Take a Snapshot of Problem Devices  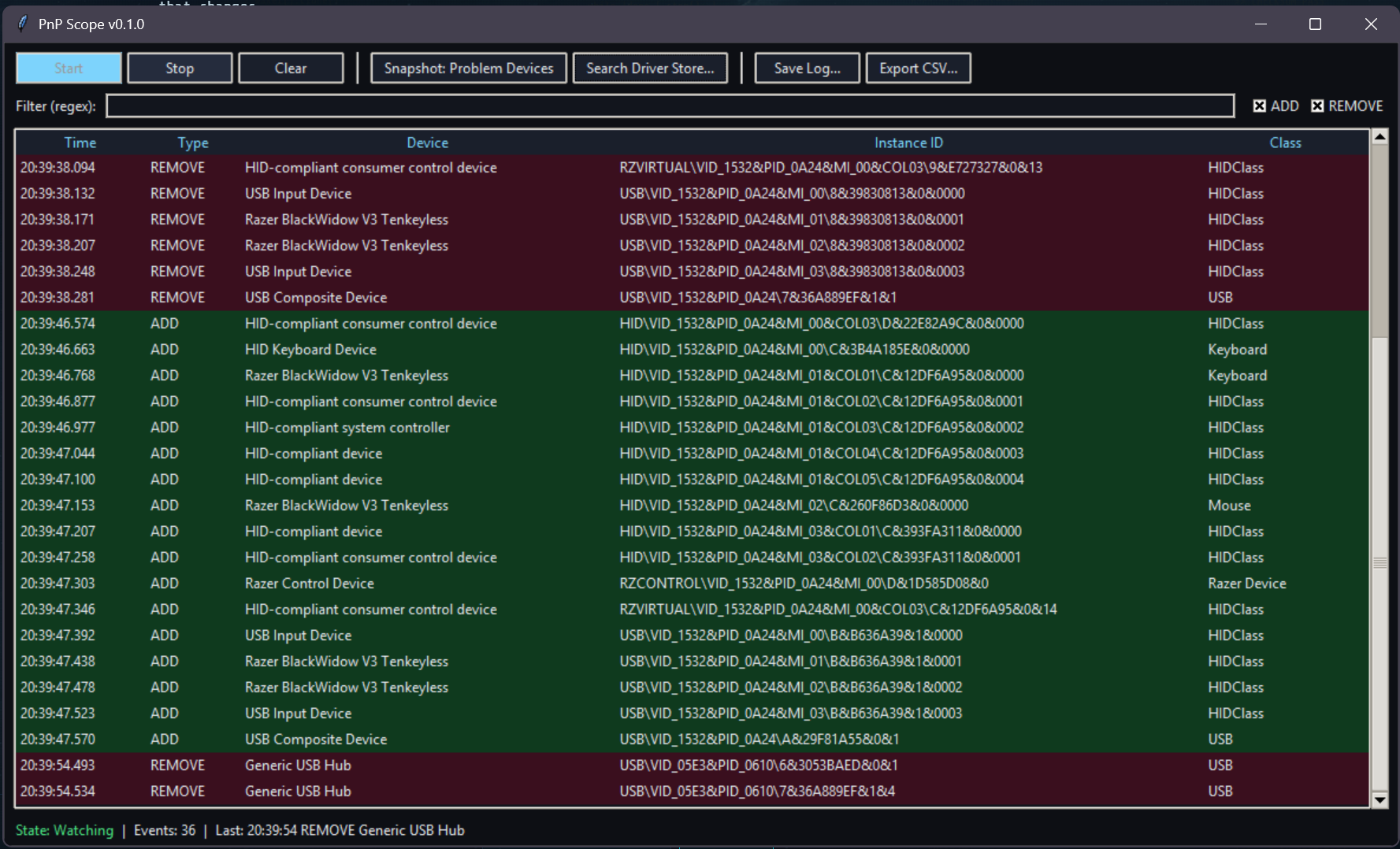(469, 68)
